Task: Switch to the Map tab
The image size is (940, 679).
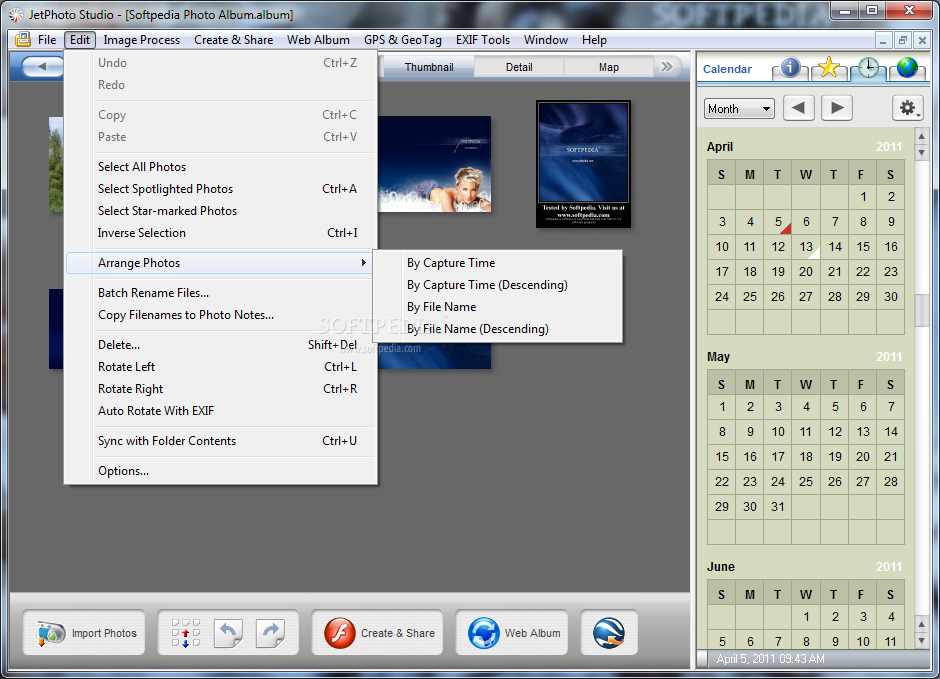Action: click(x=608, y=67)
